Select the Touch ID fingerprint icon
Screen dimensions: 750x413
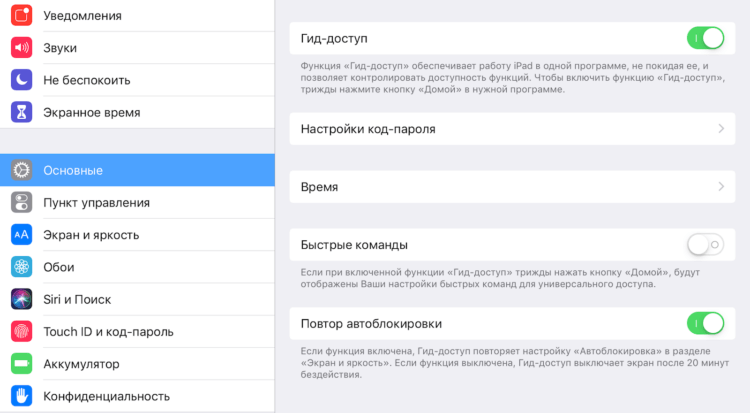22,331
